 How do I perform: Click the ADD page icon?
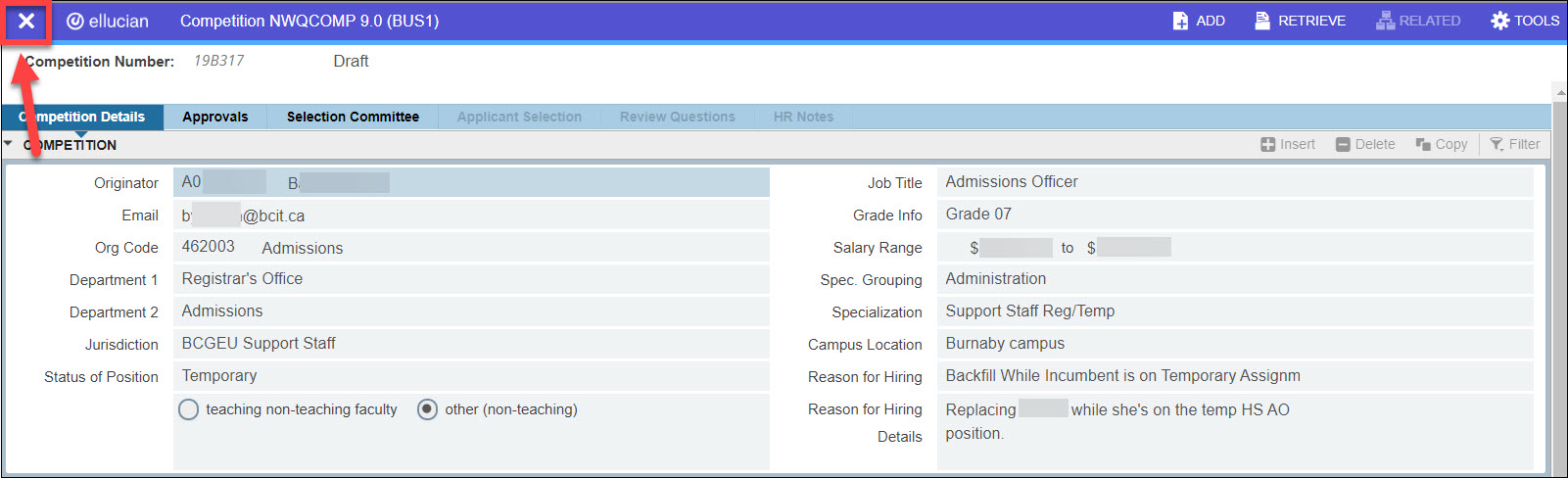[x=1180, y=21]
